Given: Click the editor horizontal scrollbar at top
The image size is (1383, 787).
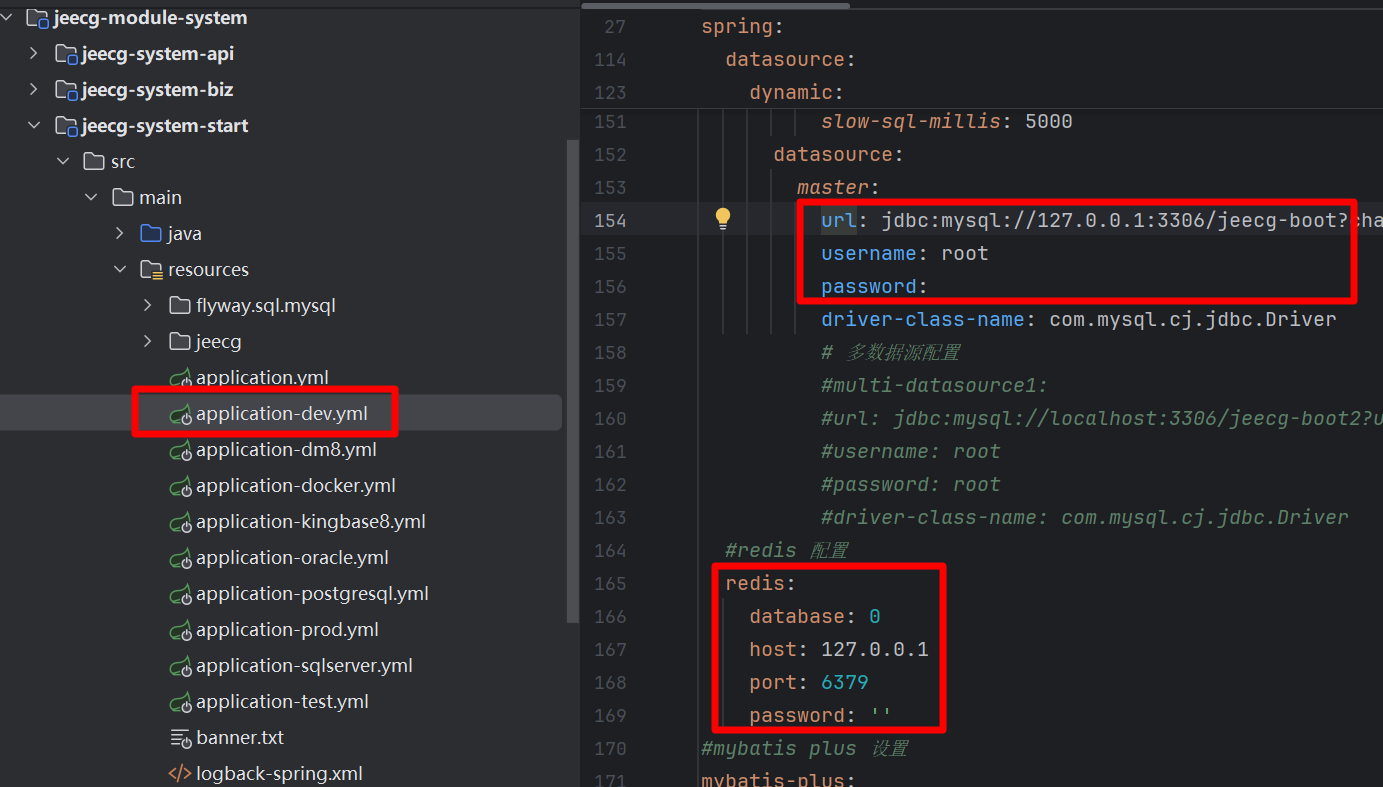Looking at the screenshot, I should point(716,5).
